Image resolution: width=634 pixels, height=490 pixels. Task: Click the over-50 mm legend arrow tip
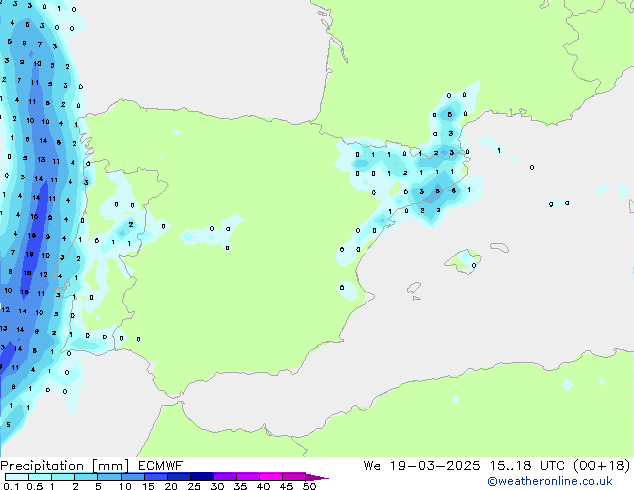pyautogui.click(x=317, y=477)
